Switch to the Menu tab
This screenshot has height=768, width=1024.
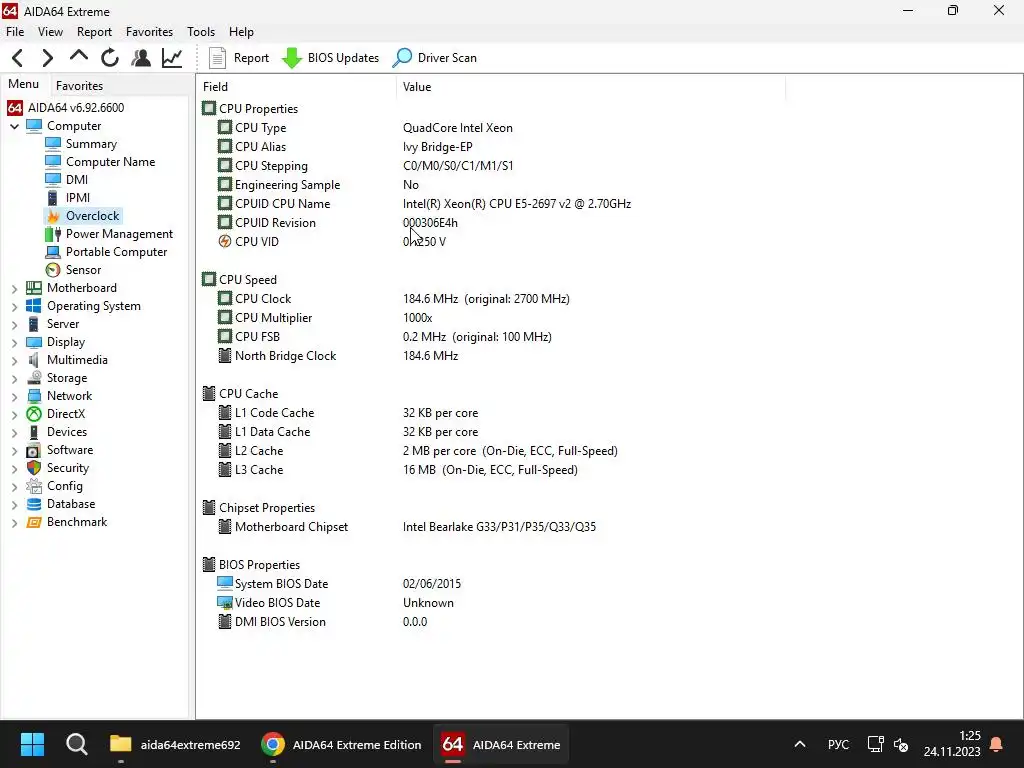pyautogui.click(x=24, y=84)
